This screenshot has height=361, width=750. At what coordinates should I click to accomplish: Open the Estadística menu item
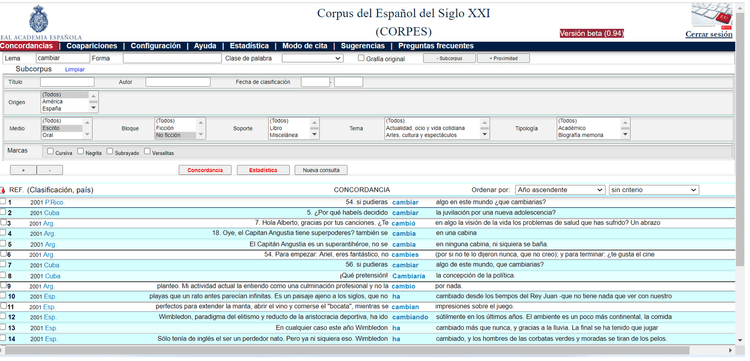pyautogui.click(x=249, y=46)
